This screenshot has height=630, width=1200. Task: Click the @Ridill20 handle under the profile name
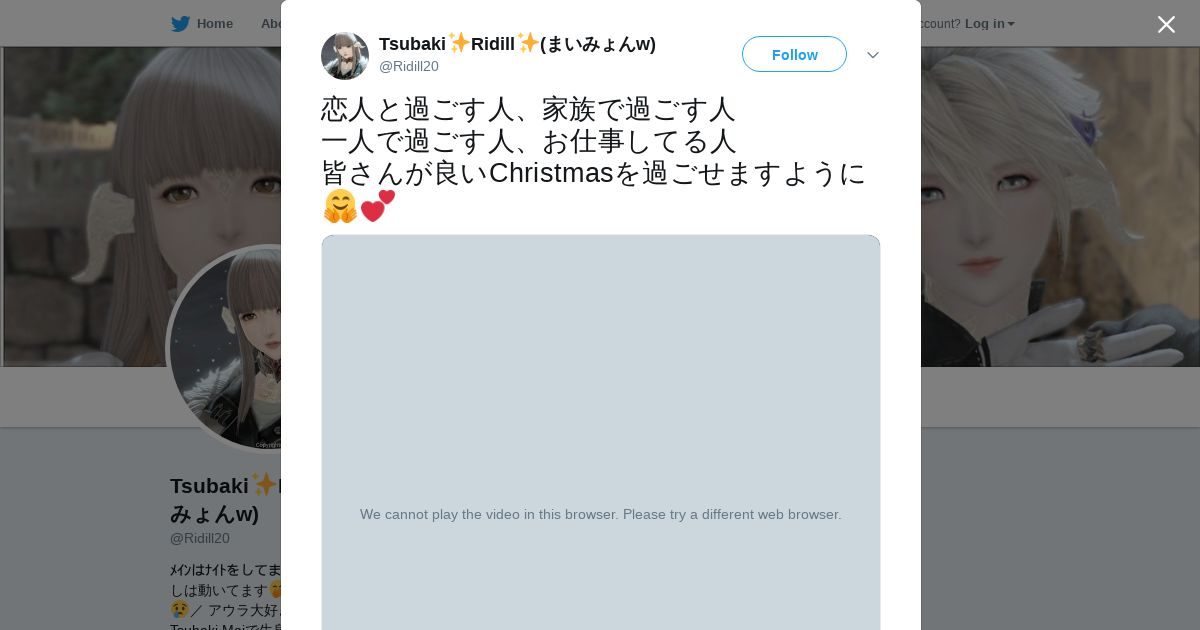(x=200, y=538)
